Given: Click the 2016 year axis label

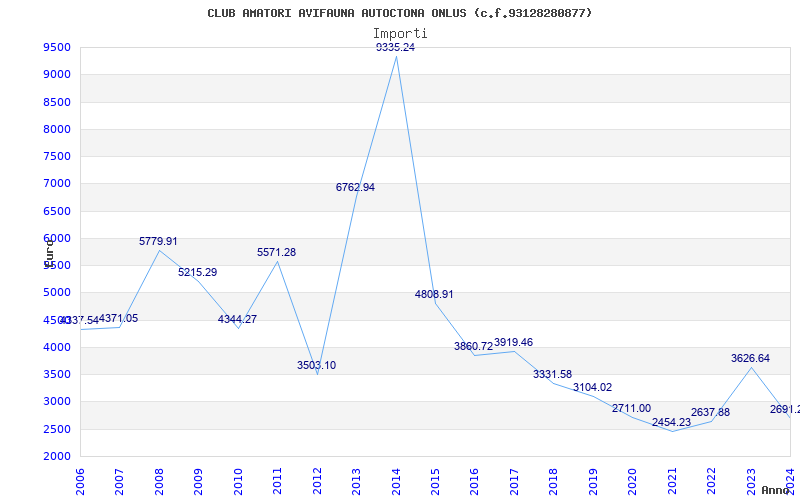Looking at the screenshot, I should point(475,482).
